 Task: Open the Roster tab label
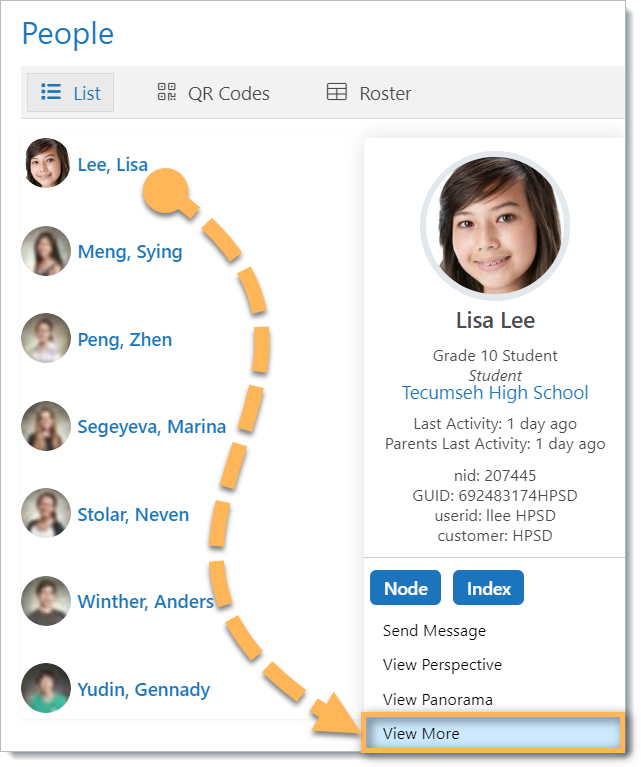(385, 93)
